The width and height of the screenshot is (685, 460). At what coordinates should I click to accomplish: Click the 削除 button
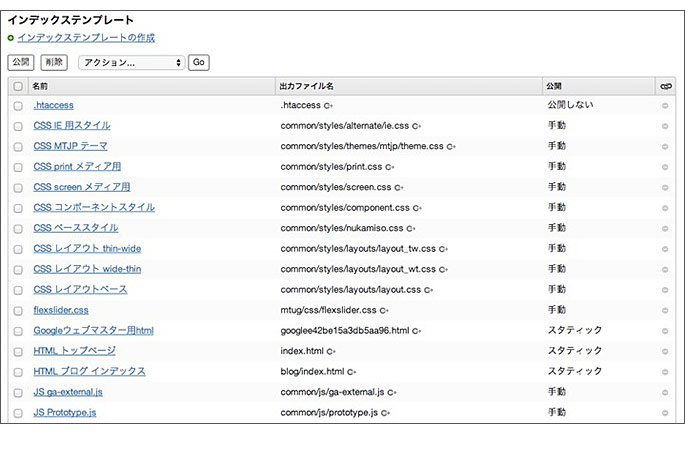pos(54,62)
